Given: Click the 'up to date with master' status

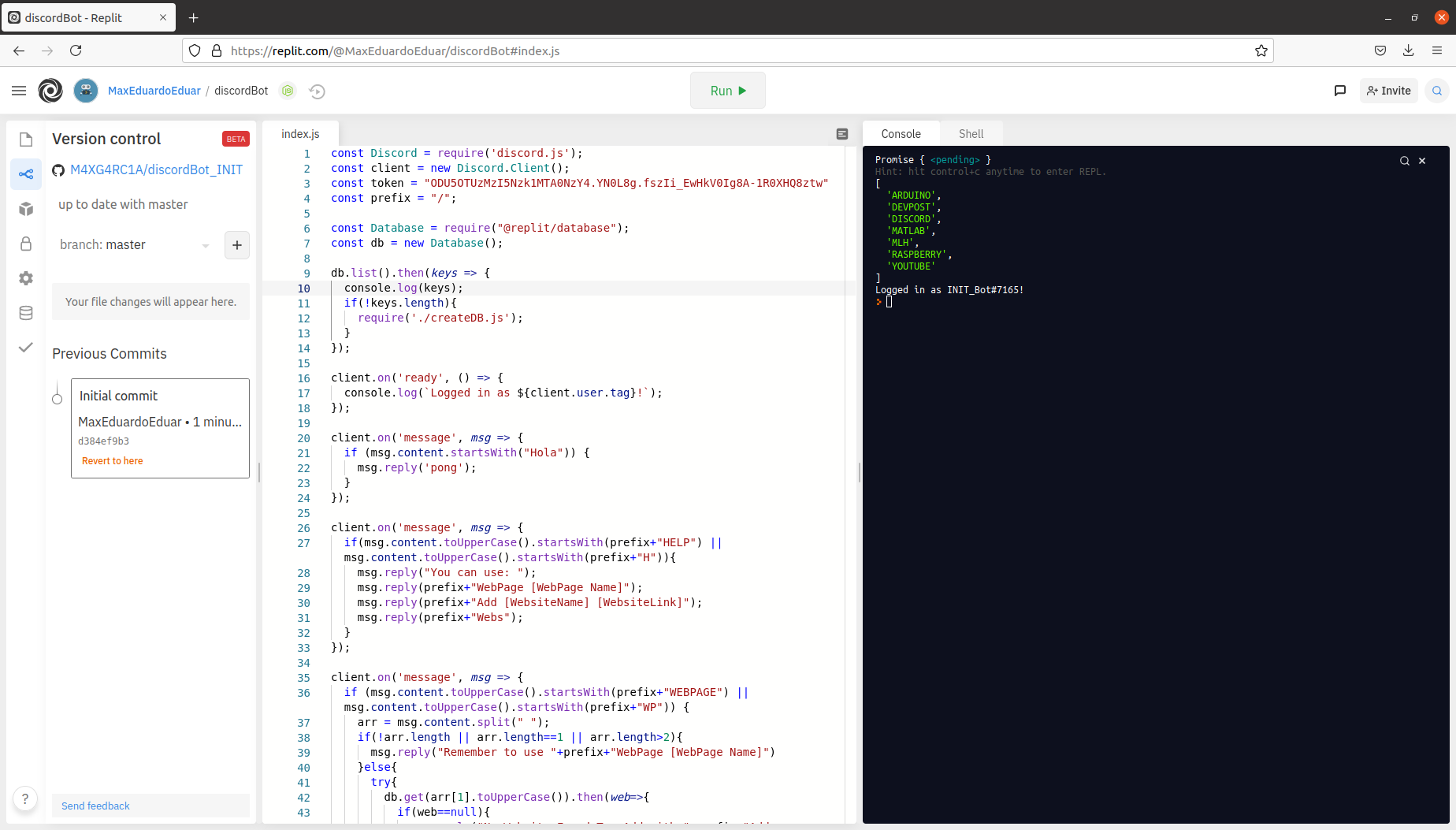Looking at the screenshot, I should pyautogui.click(x=123, y=205).
